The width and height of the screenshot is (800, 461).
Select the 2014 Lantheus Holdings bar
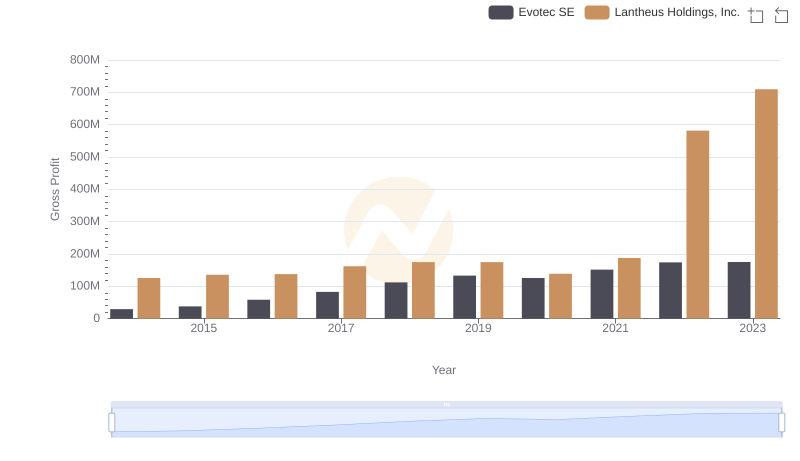[x=149, y=298]
